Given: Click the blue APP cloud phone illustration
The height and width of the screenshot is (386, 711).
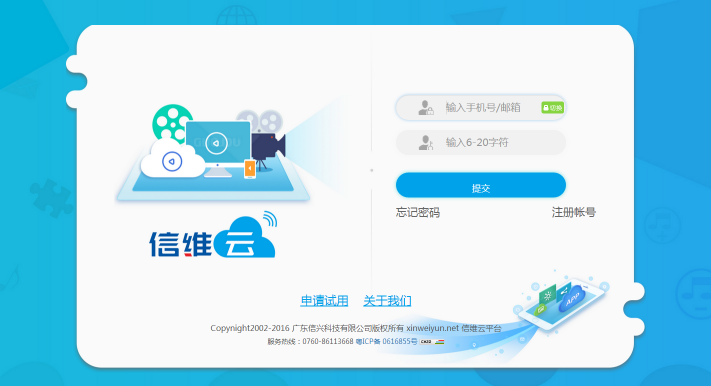Looking at the screenshot, I should 563,299.
